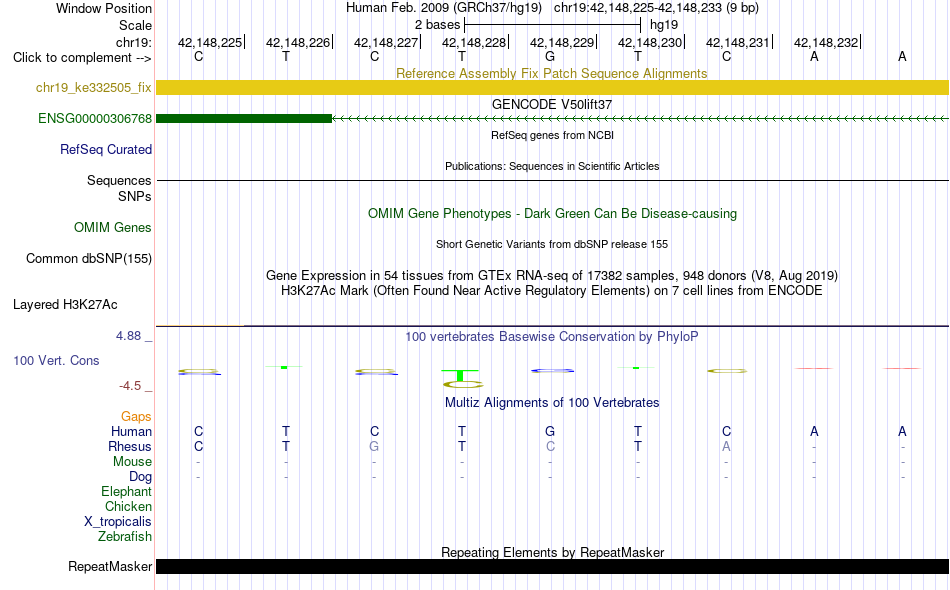Image resolution: width=950 pixels, height=590 pixels.
Task: Click the Click to complement label
Action: [x=82, y=58]
